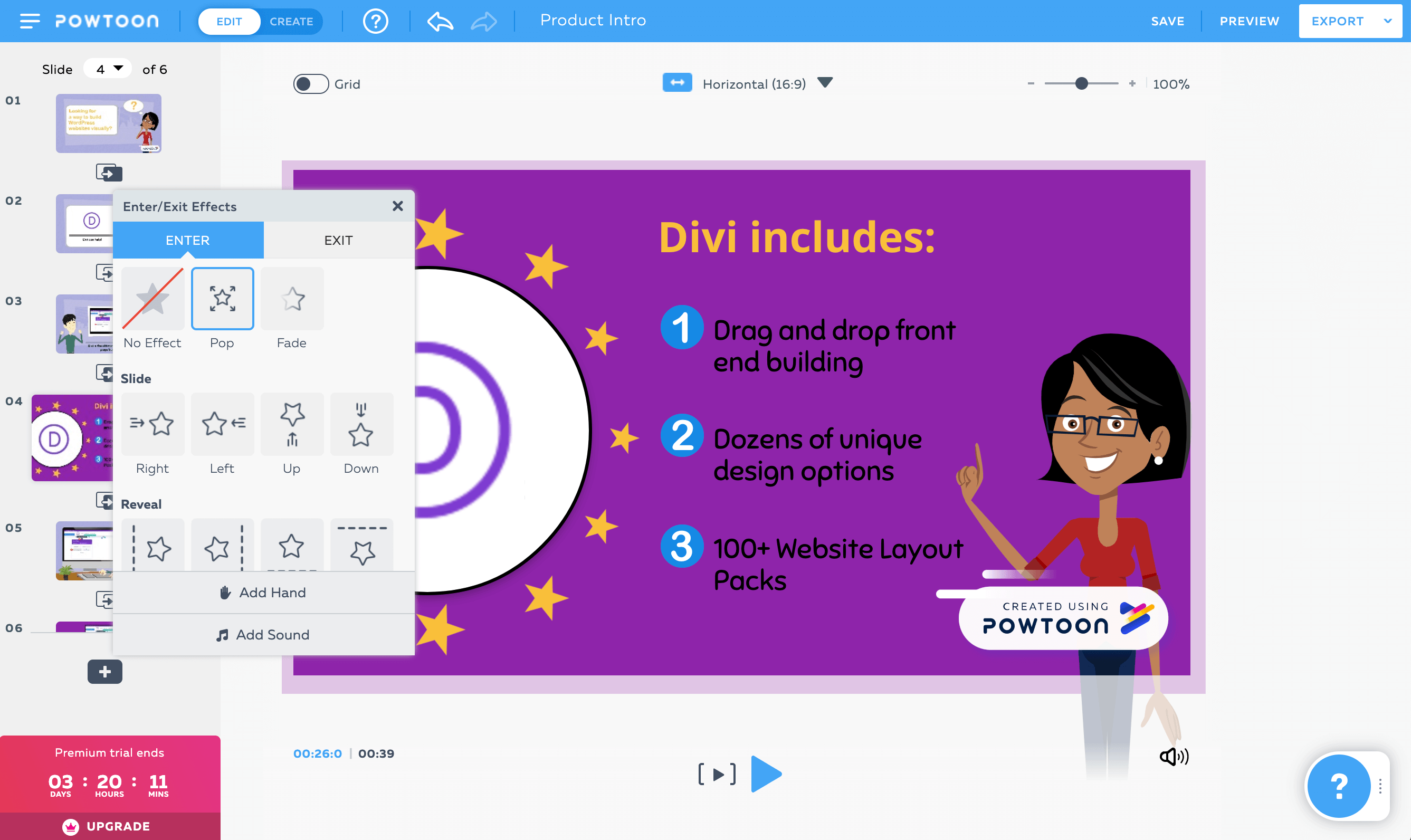This screenshot has height=840, width=1411.
Task: Toggle the Grid on
Action: coord(310,83)
